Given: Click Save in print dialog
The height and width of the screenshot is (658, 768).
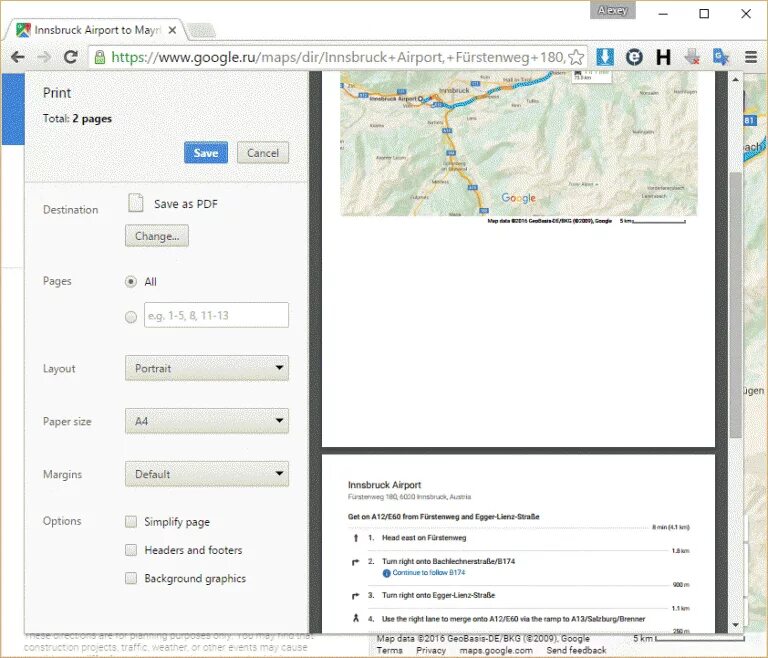Looking at the screenshot, I should (206, 153).
